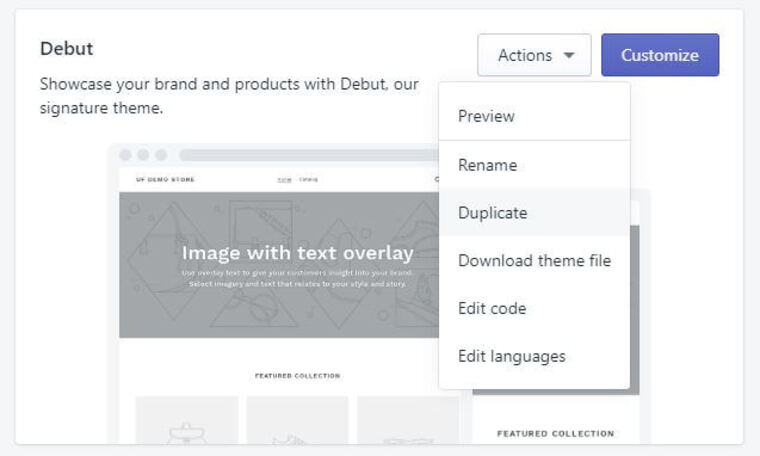
Task: Click the mobile preview Featured Collection heading
Action: [x=555, y=433]
